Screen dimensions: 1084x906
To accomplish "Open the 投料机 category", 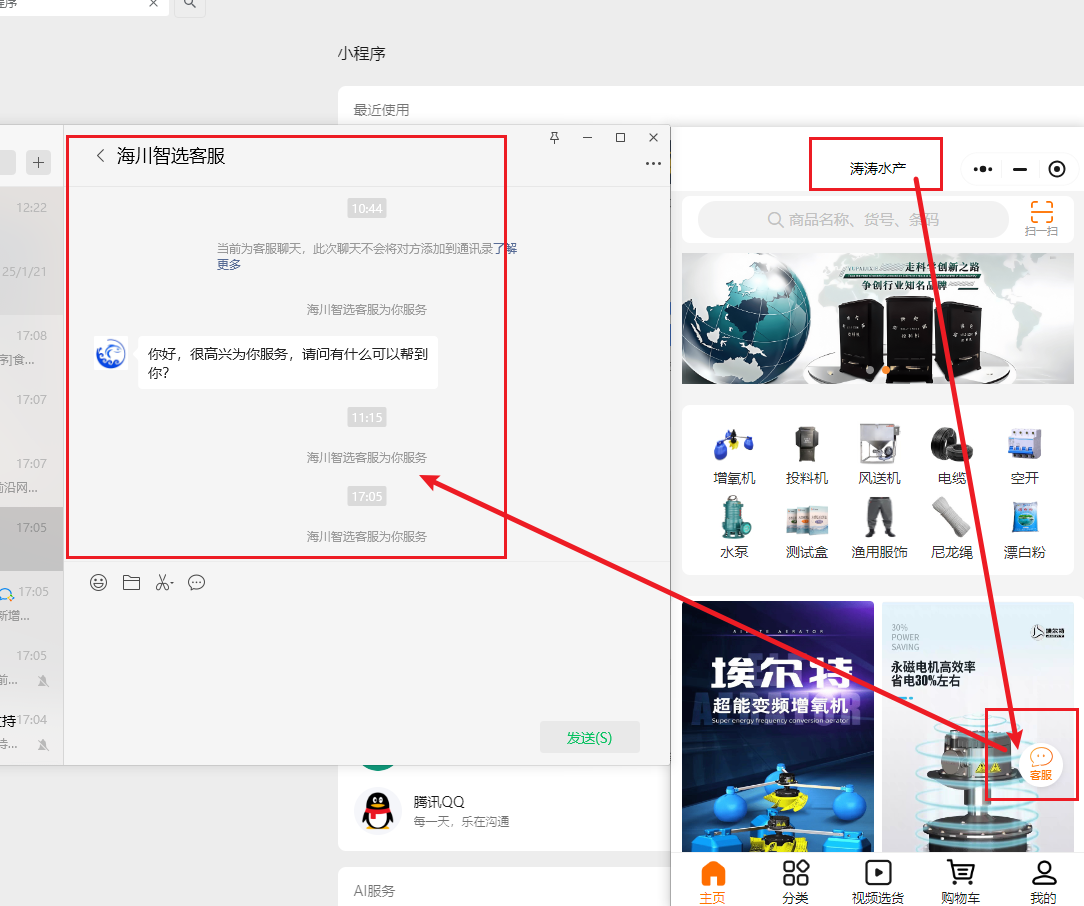I will tap(807, 455).
